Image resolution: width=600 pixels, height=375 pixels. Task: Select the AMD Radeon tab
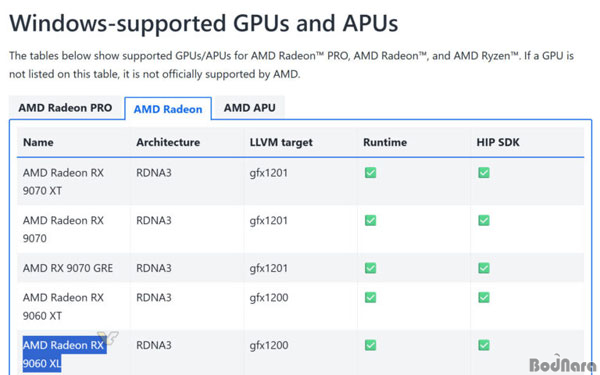(168, 109)
